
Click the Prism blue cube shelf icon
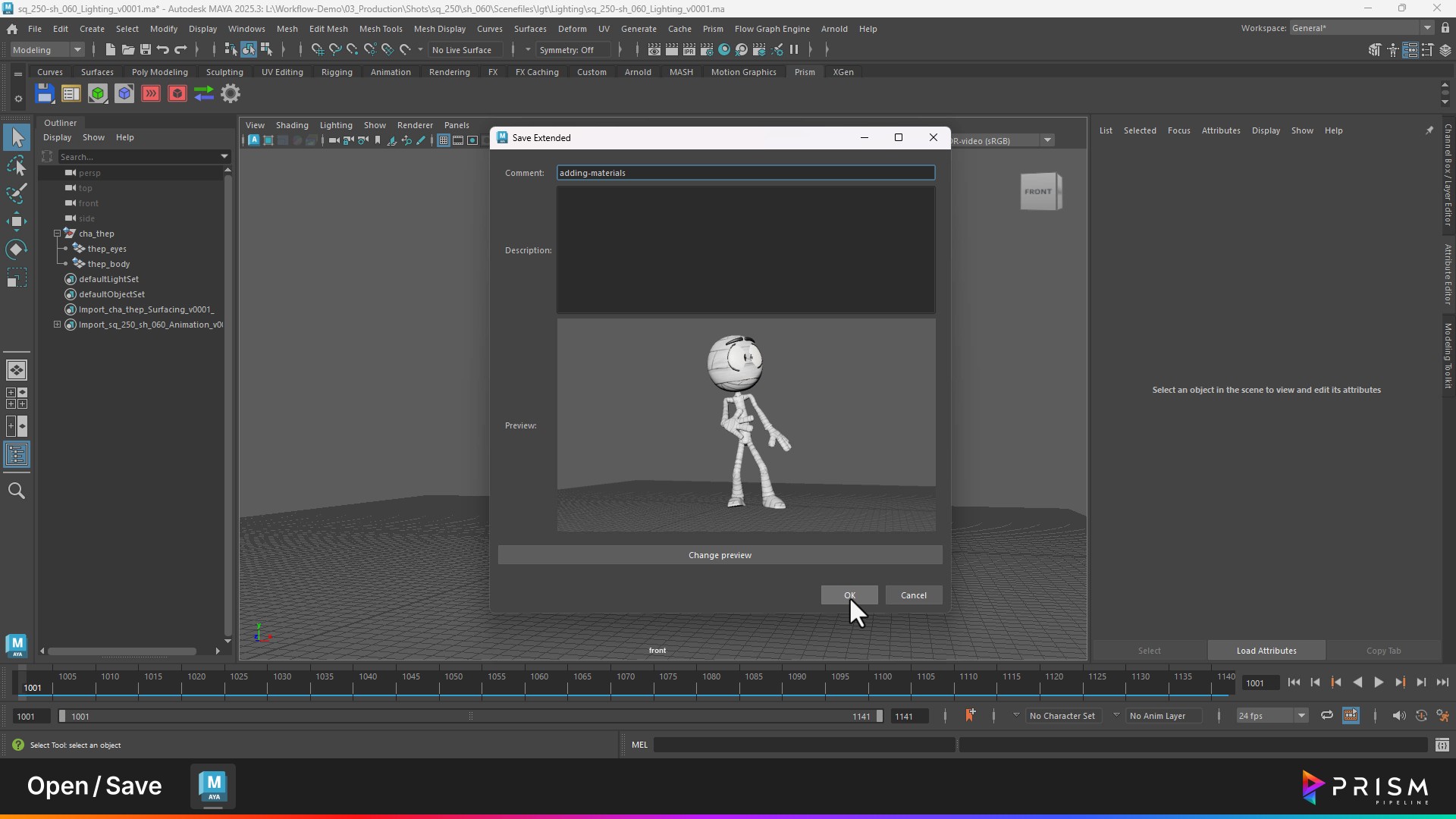pyautogui.click(x=124, y=94)
